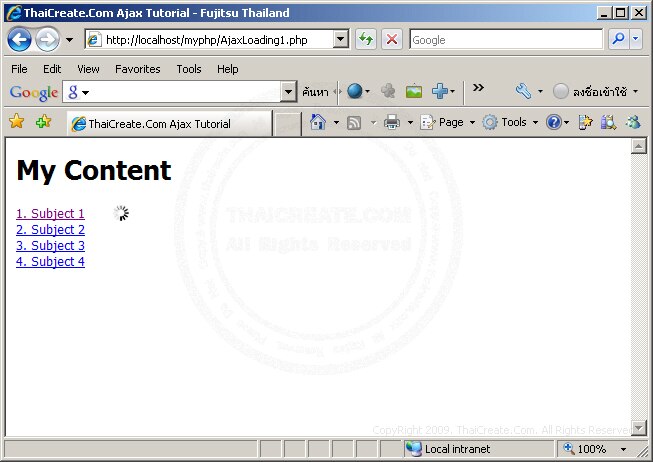
Task: Click the blue plus icon in Google Toolbar
Action: pyautogui.click(x=440, y=91)
